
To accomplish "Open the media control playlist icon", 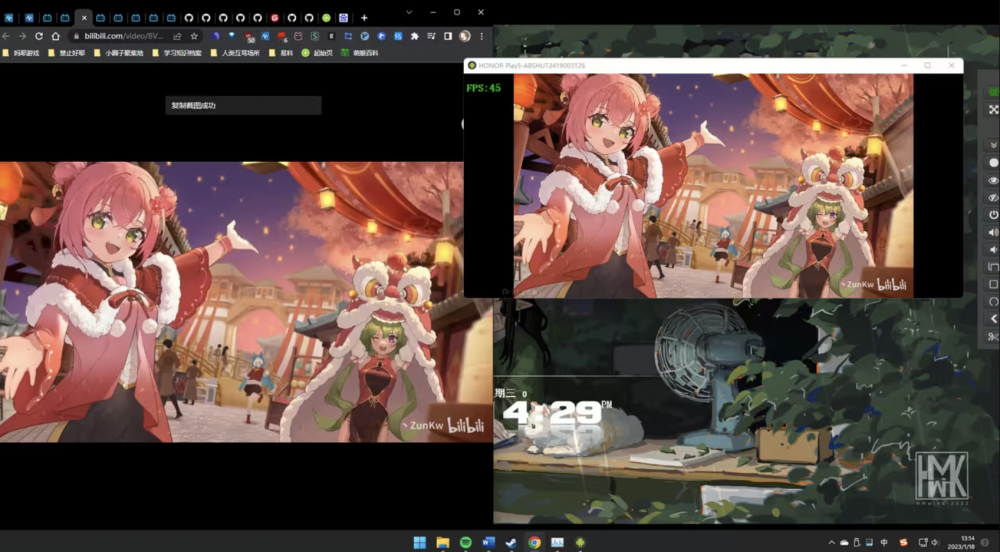I will point(431,36).
